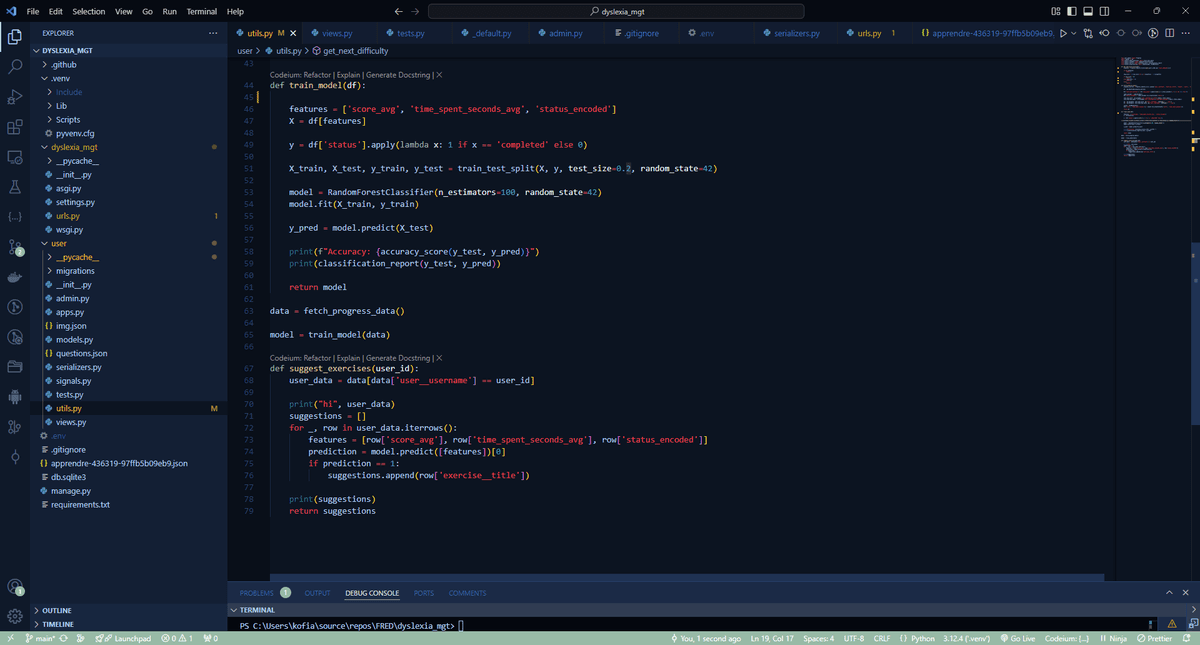1200x645 pixels.
Task: Open the Accounts menu icon
Action: pos(15,587)
